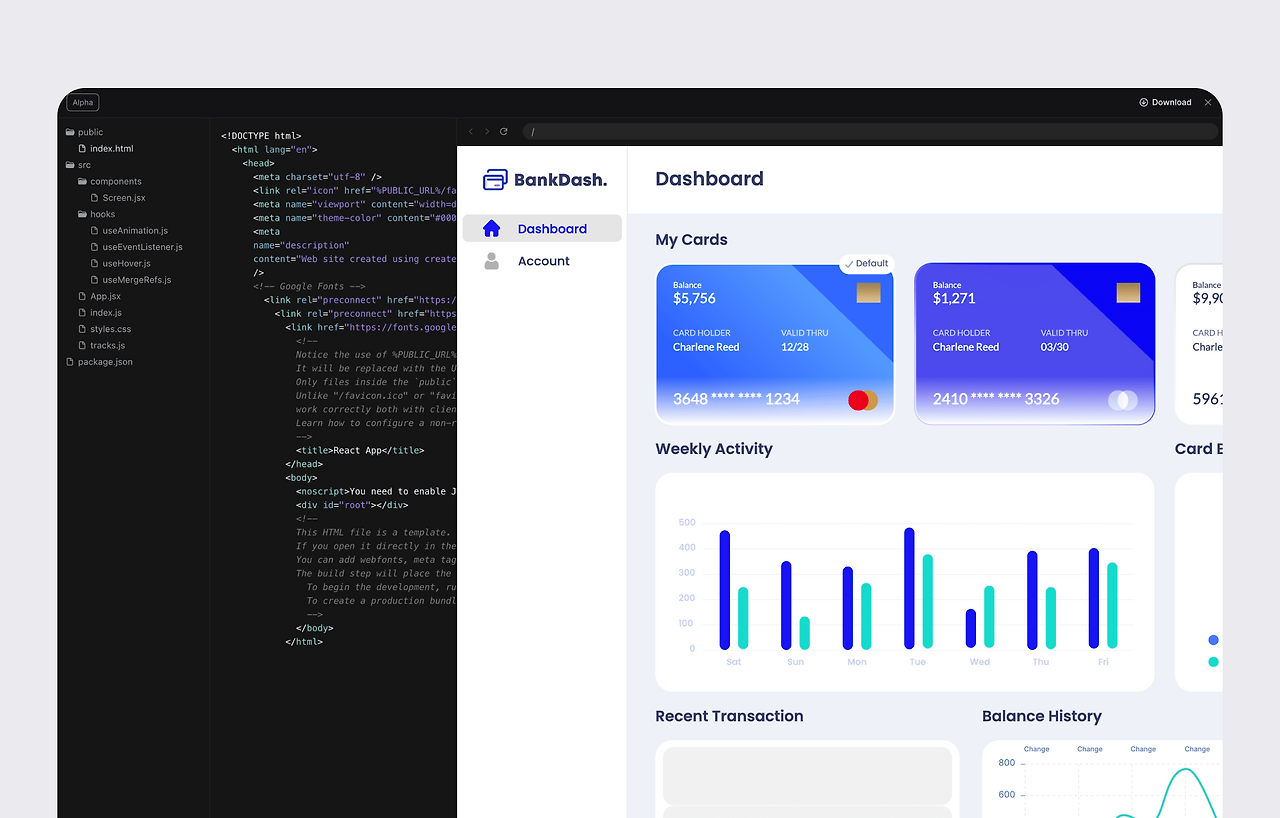Image resolution: width=1280 pixels, height=818 pixels.
Task: Click the "Balance History" heading
Action: (1042, 716)
